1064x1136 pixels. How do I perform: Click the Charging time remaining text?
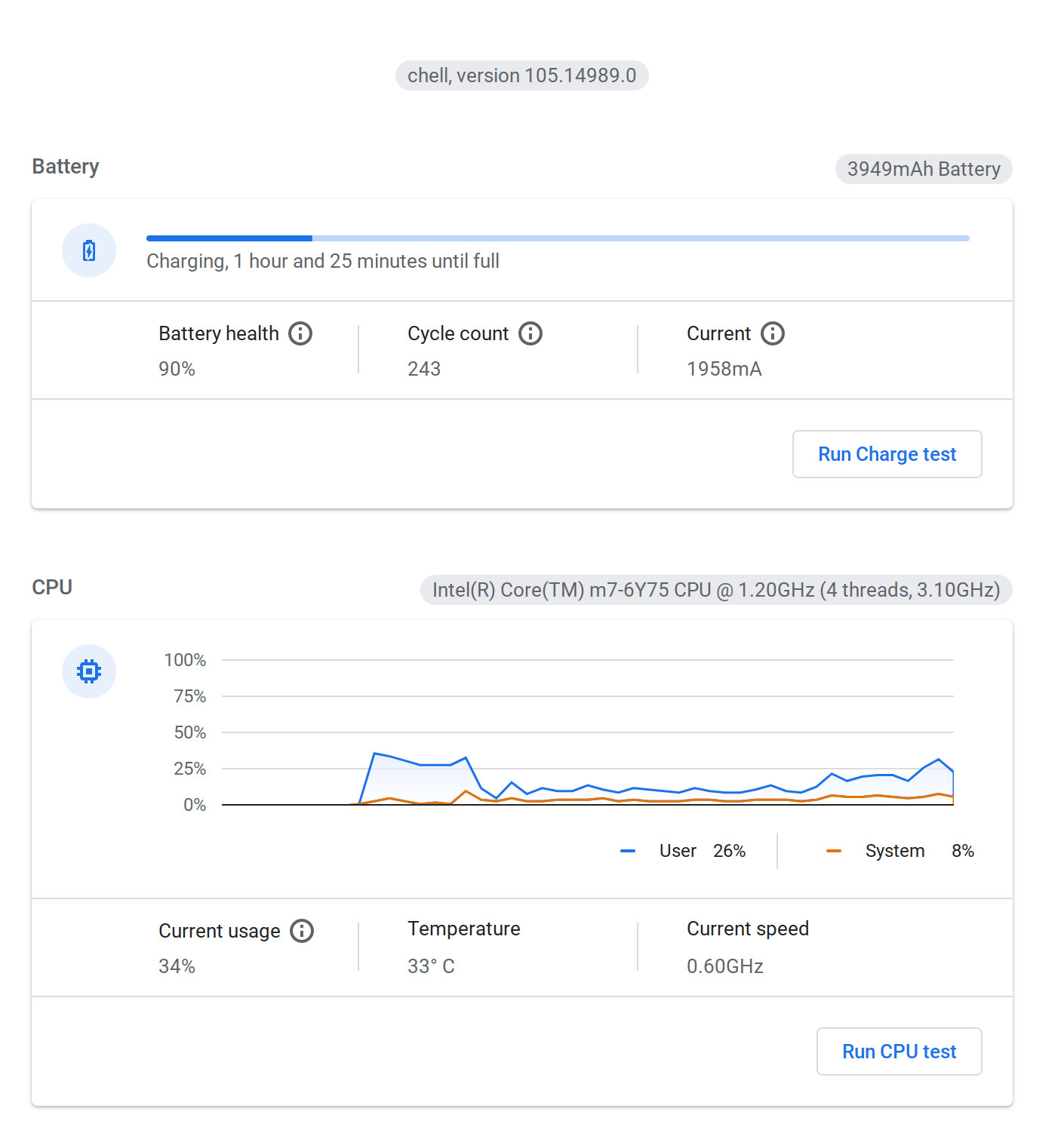(323, 261)
